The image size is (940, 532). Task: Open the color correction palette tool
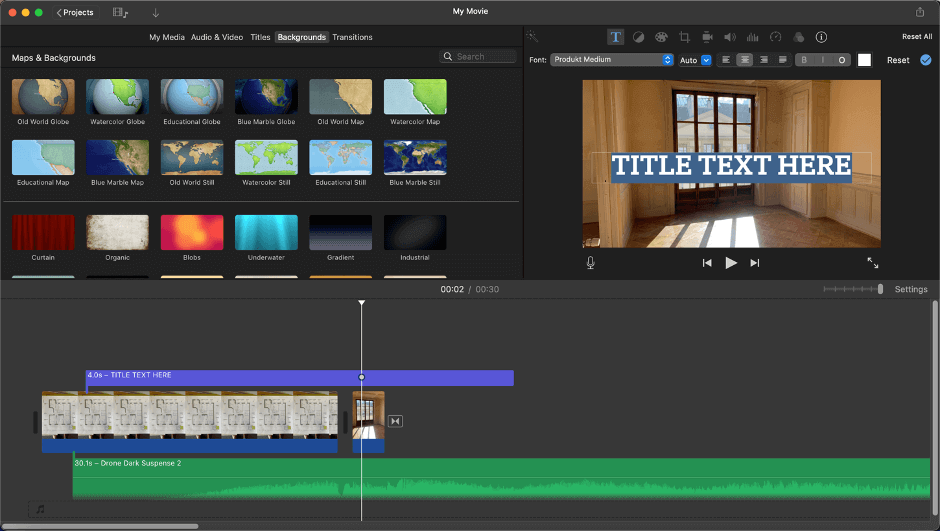661,37
